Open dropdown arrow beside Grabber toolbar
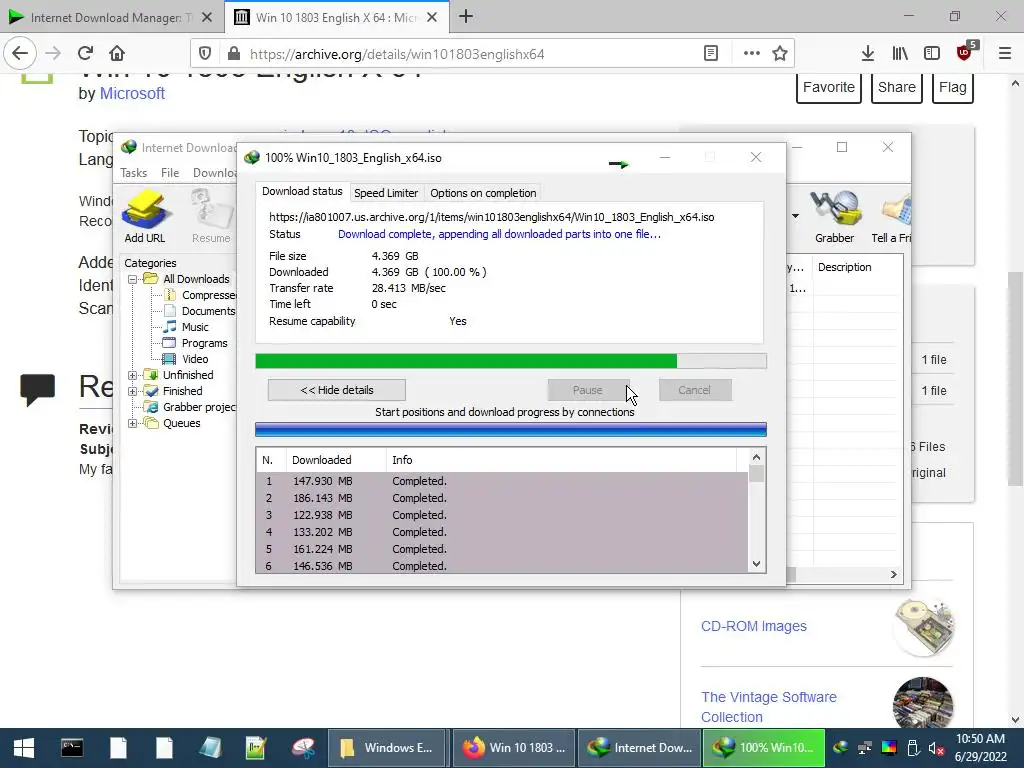Screen dimensions: 1024x768 795,216
